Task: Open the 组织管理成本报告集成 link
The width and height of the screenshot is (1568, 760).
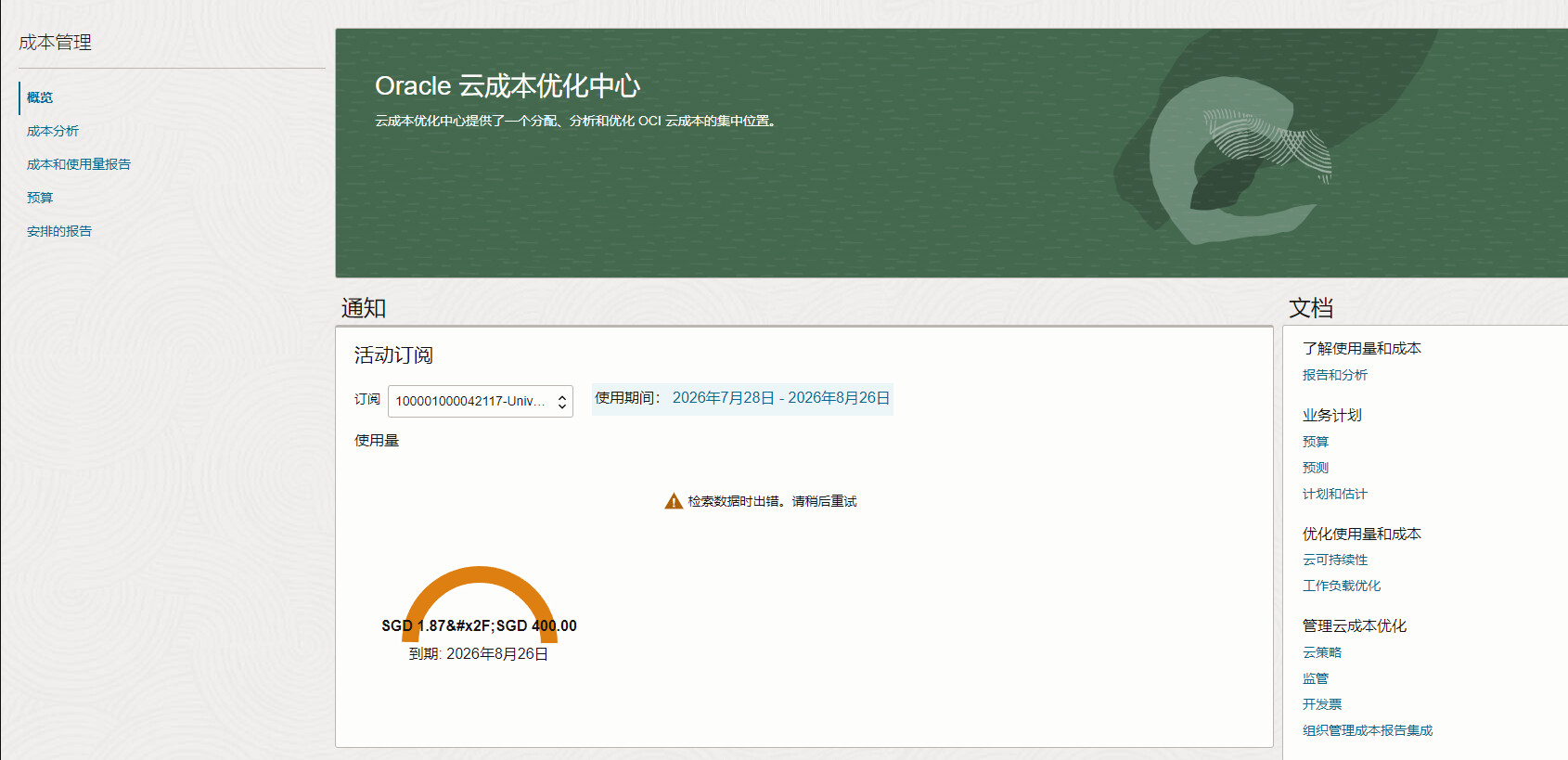Action: (x=1368, y=730)
